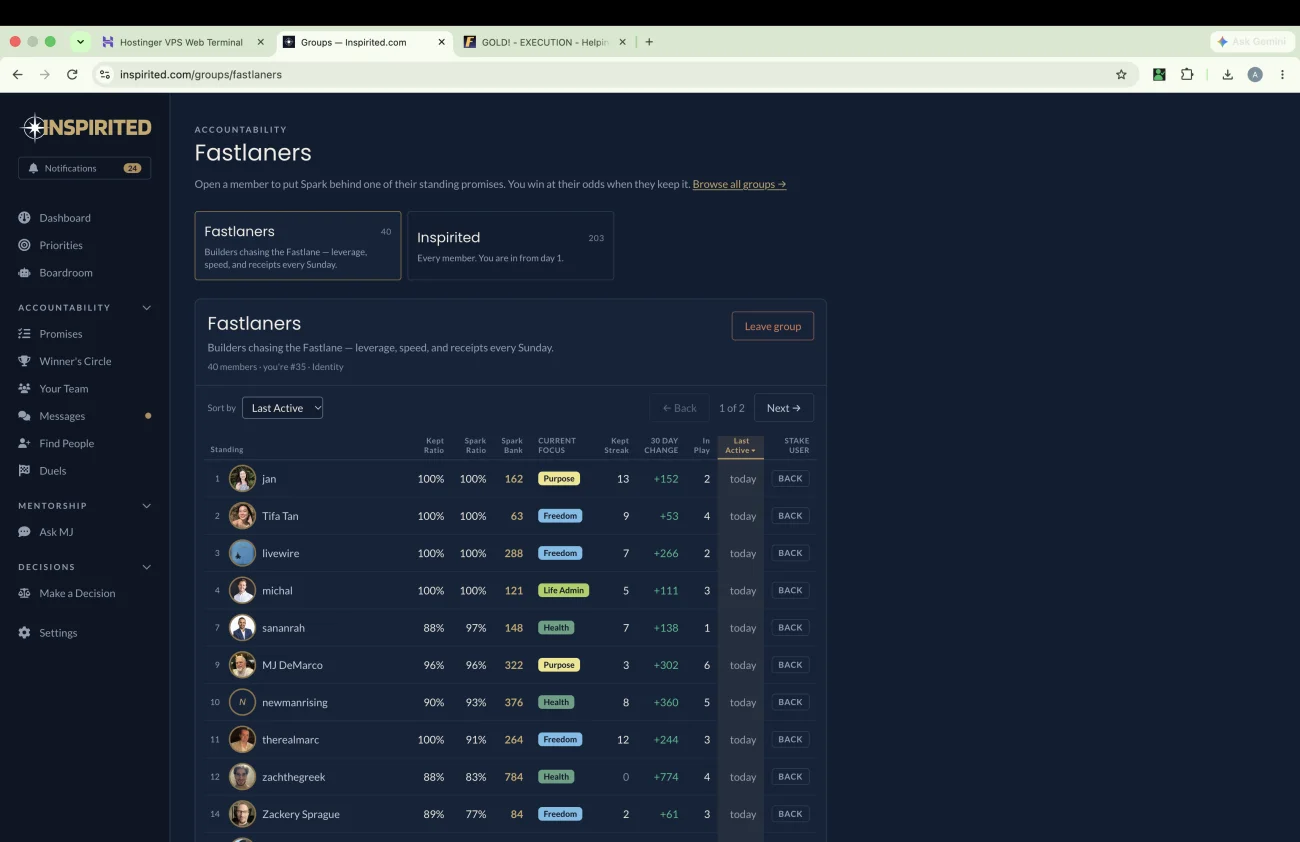The width and height of the screenshot is (1300, 842).
Task: Select the Inspirited group card
Action: tap(511, 245)
